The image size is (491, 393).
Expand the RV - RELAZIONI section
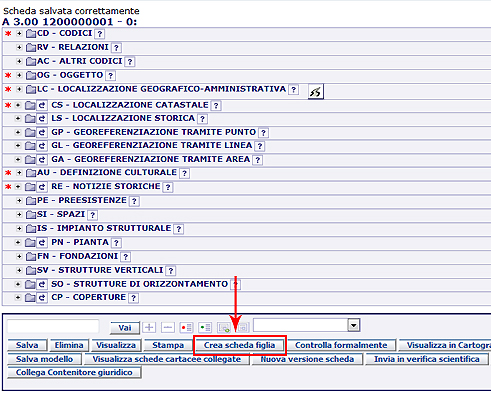tap(19, 47)
